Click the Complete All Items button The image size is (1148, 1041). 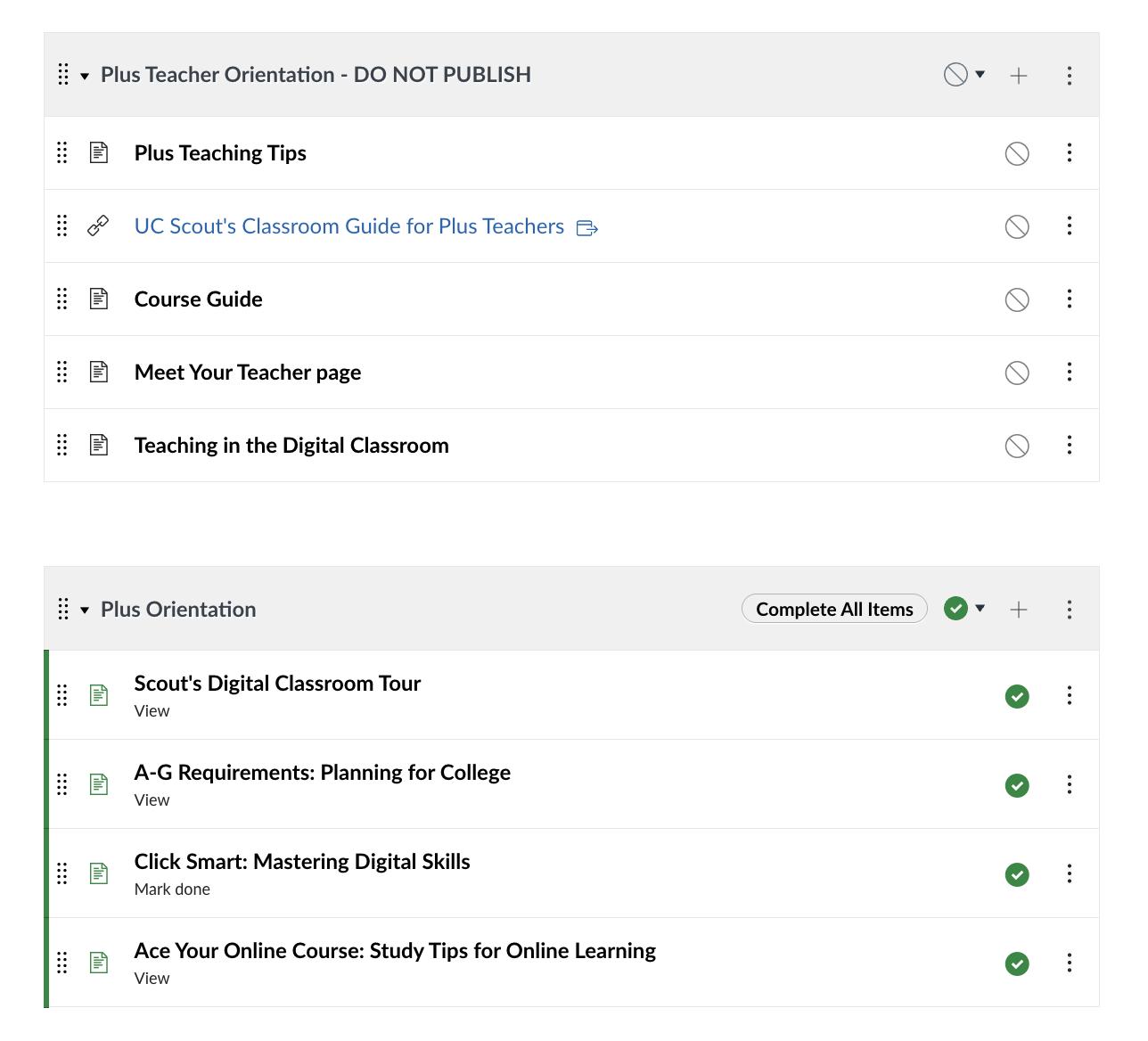pyautogui.click(x=833, y=609)
